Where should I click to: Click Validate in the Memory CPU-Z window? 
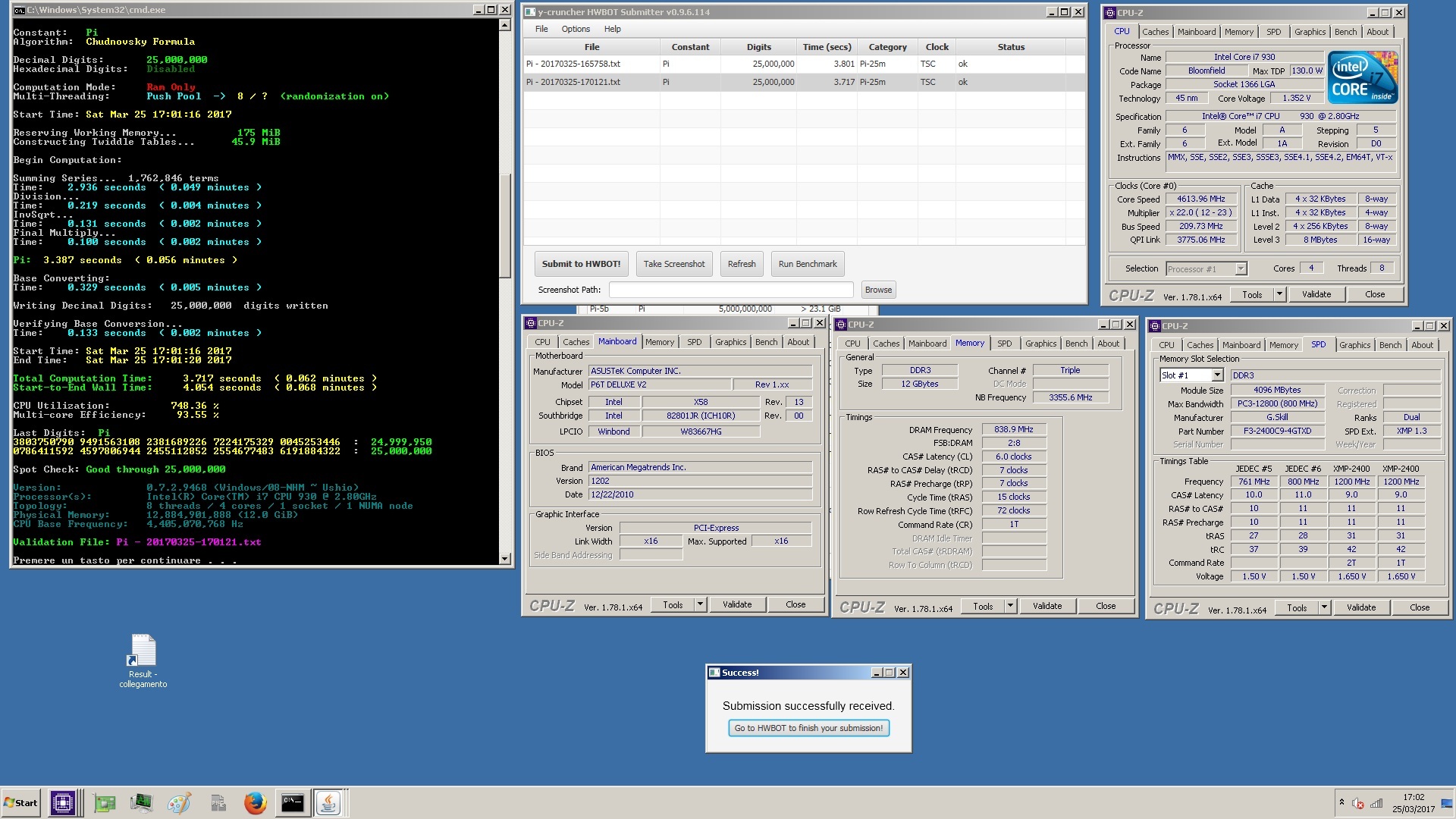coord(1046,606)
